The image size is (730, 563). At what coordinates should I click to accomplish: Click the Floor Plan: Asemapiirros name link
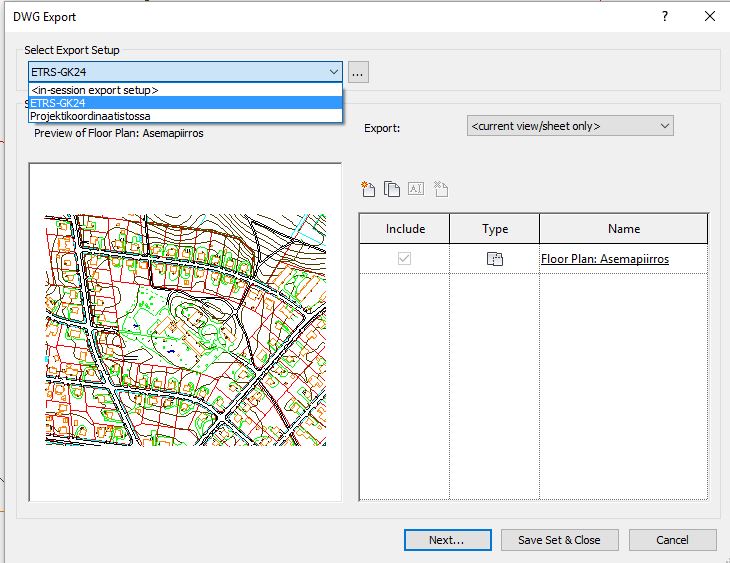coord(605,259)
